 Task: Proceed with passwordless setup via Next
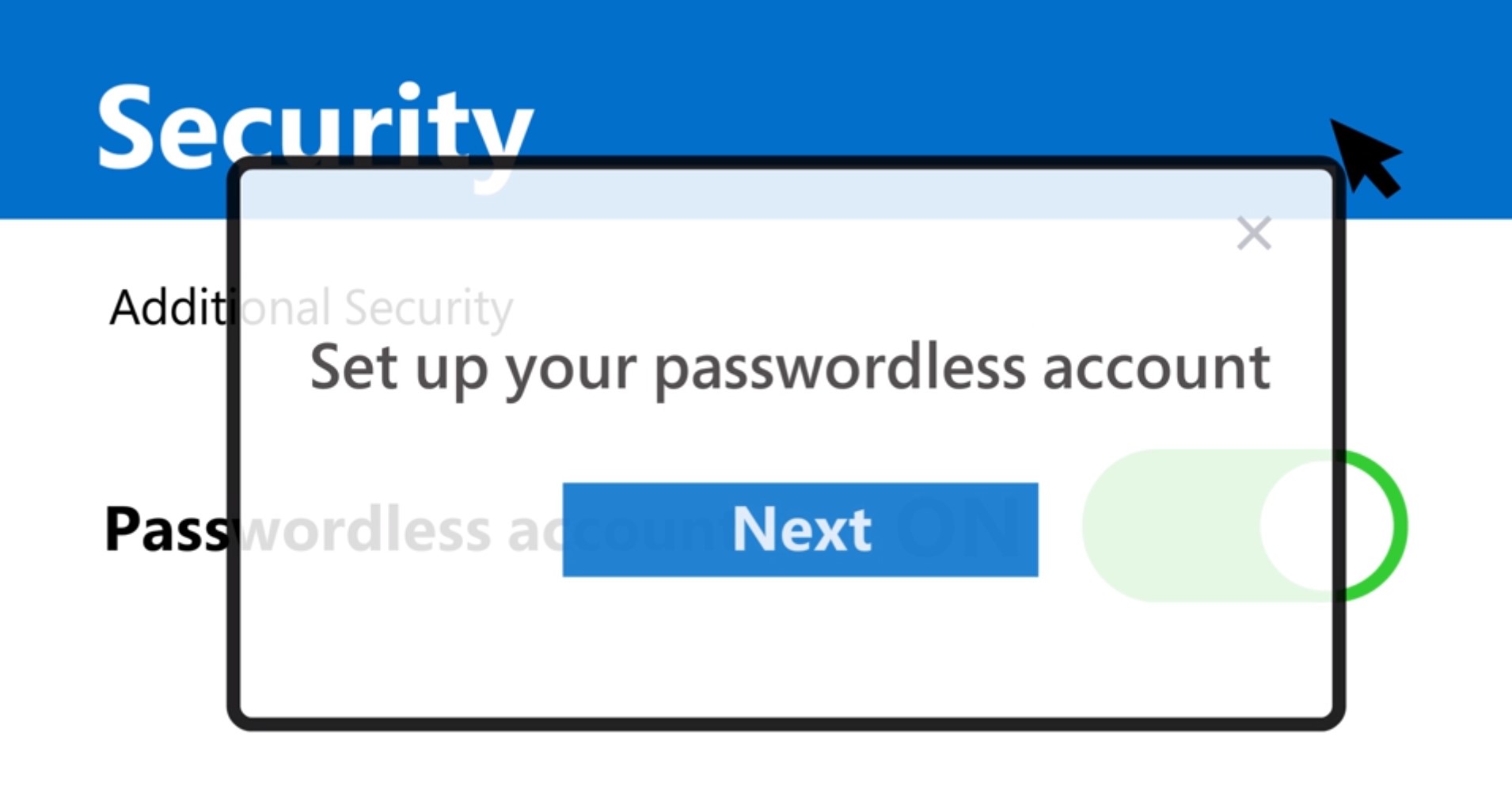click(x=800, y=530)
